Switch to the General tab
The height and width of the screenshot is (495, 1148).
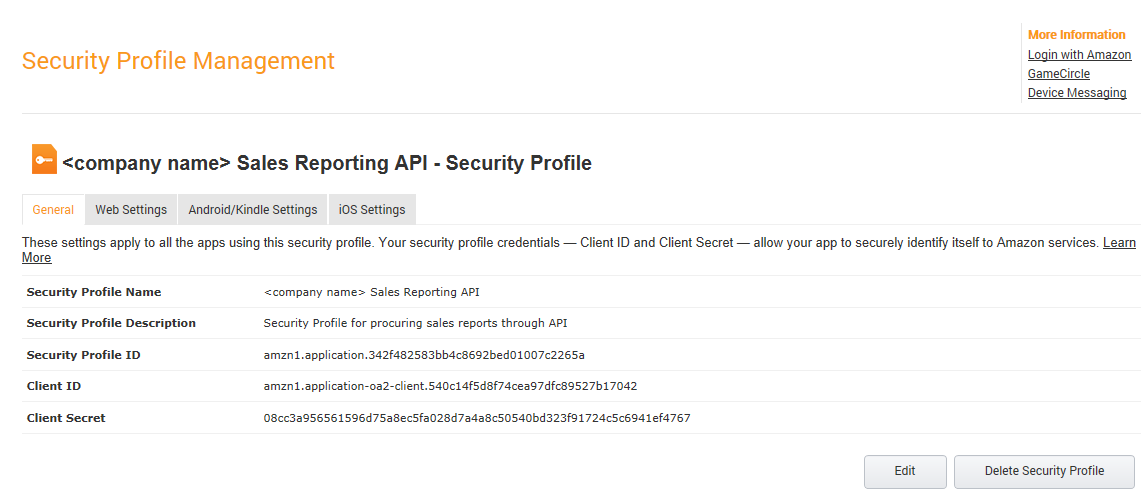pyautogui.click(x=53, y=210)
